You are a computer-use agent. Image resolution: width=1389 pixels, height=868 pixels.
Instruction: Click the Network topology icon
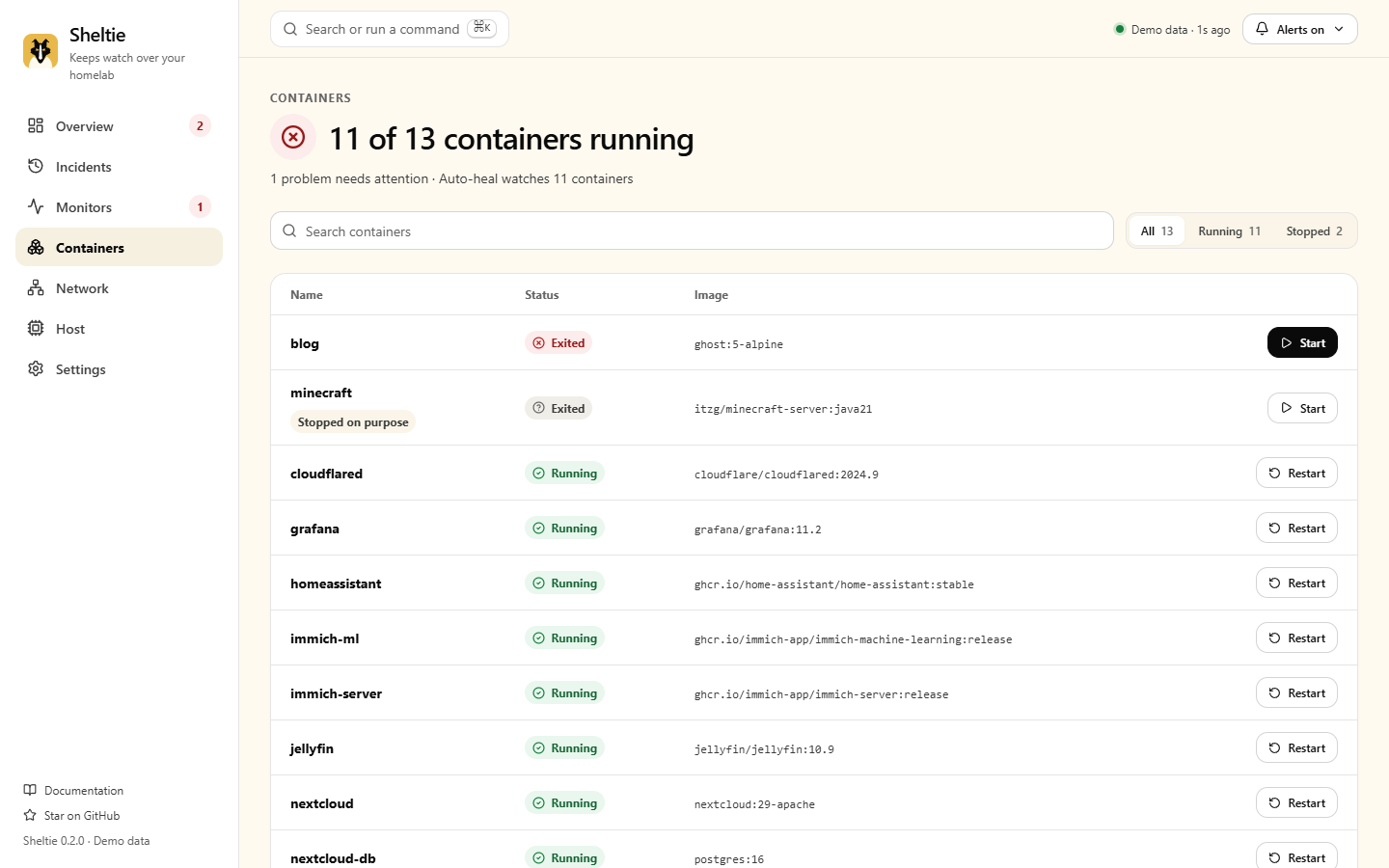tap(36, 287)
